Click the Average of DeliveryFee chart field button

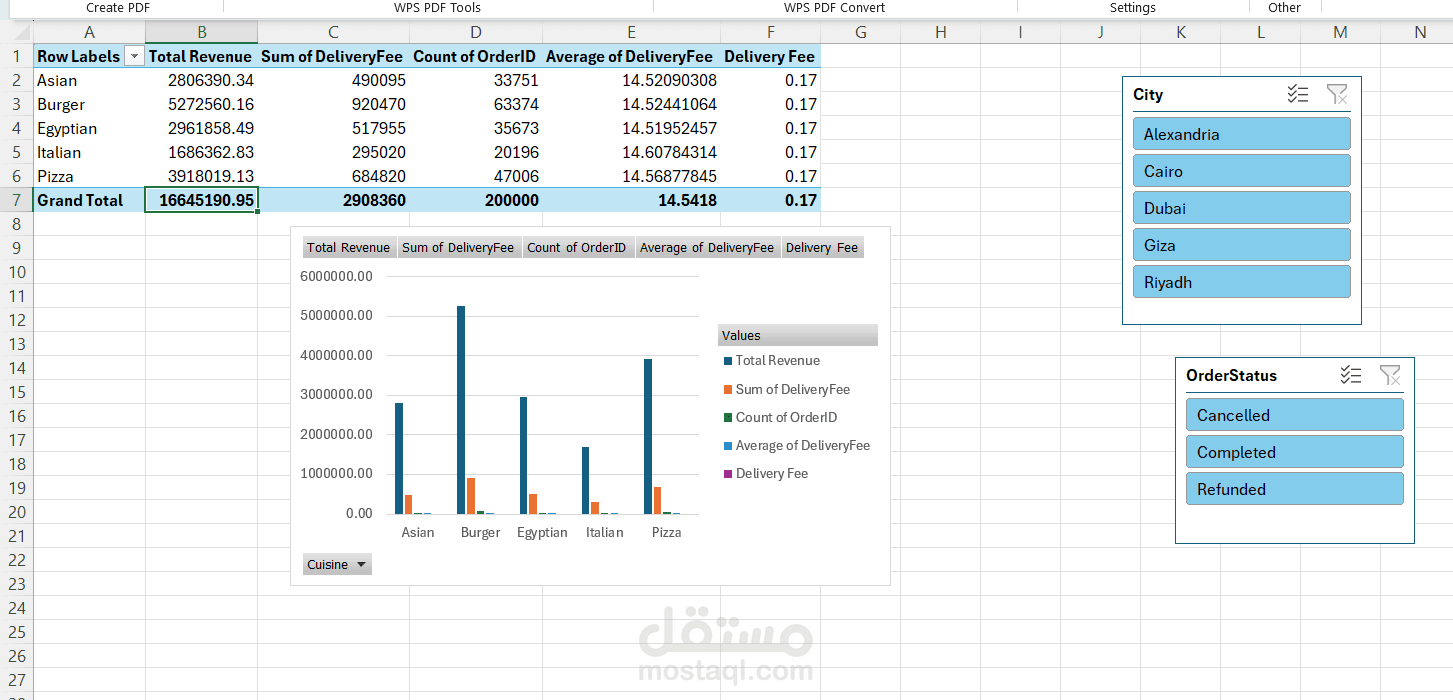click(x=707, y=248)
